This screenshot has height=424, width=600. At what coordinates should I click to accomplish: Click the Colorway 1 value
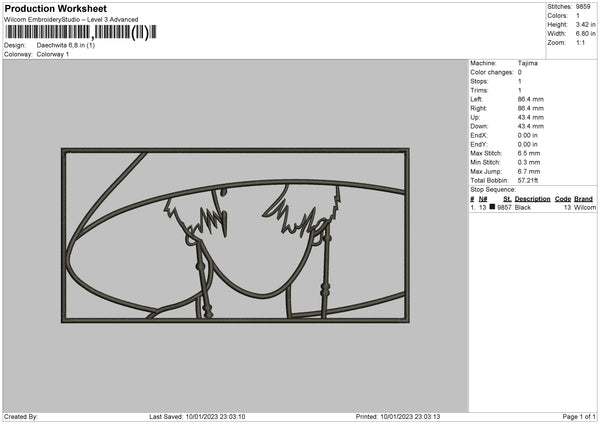(x=53, y=54)
